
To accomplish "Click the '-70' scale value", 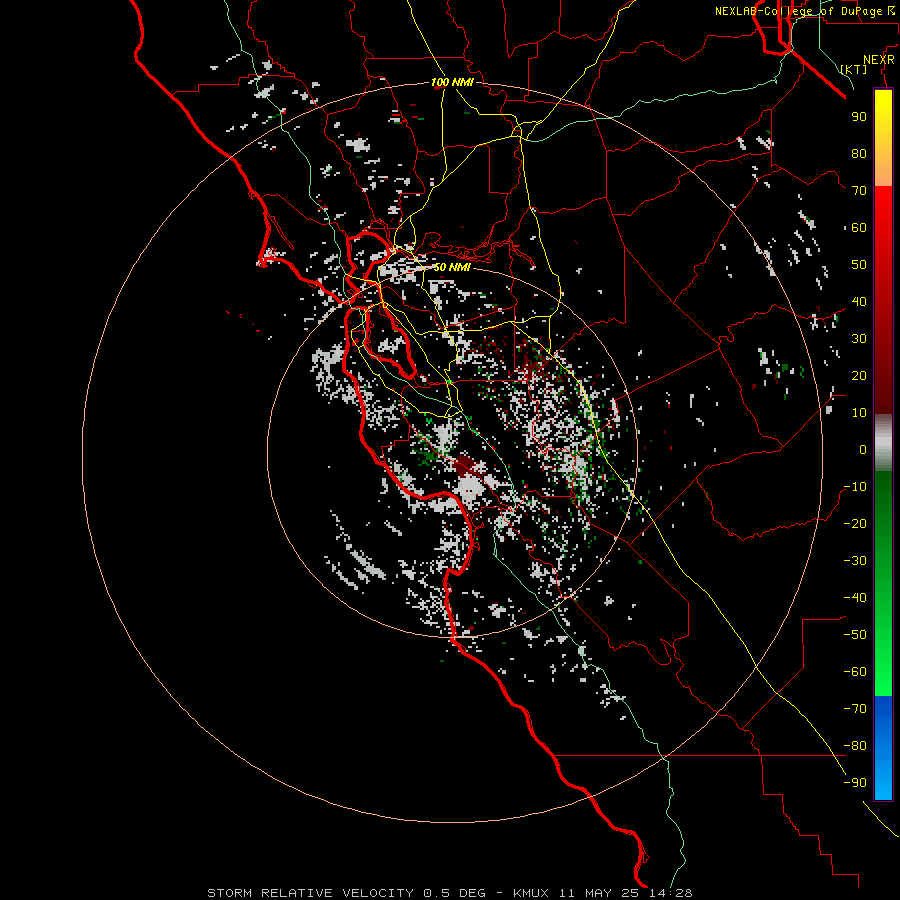I will click(855, 709).
